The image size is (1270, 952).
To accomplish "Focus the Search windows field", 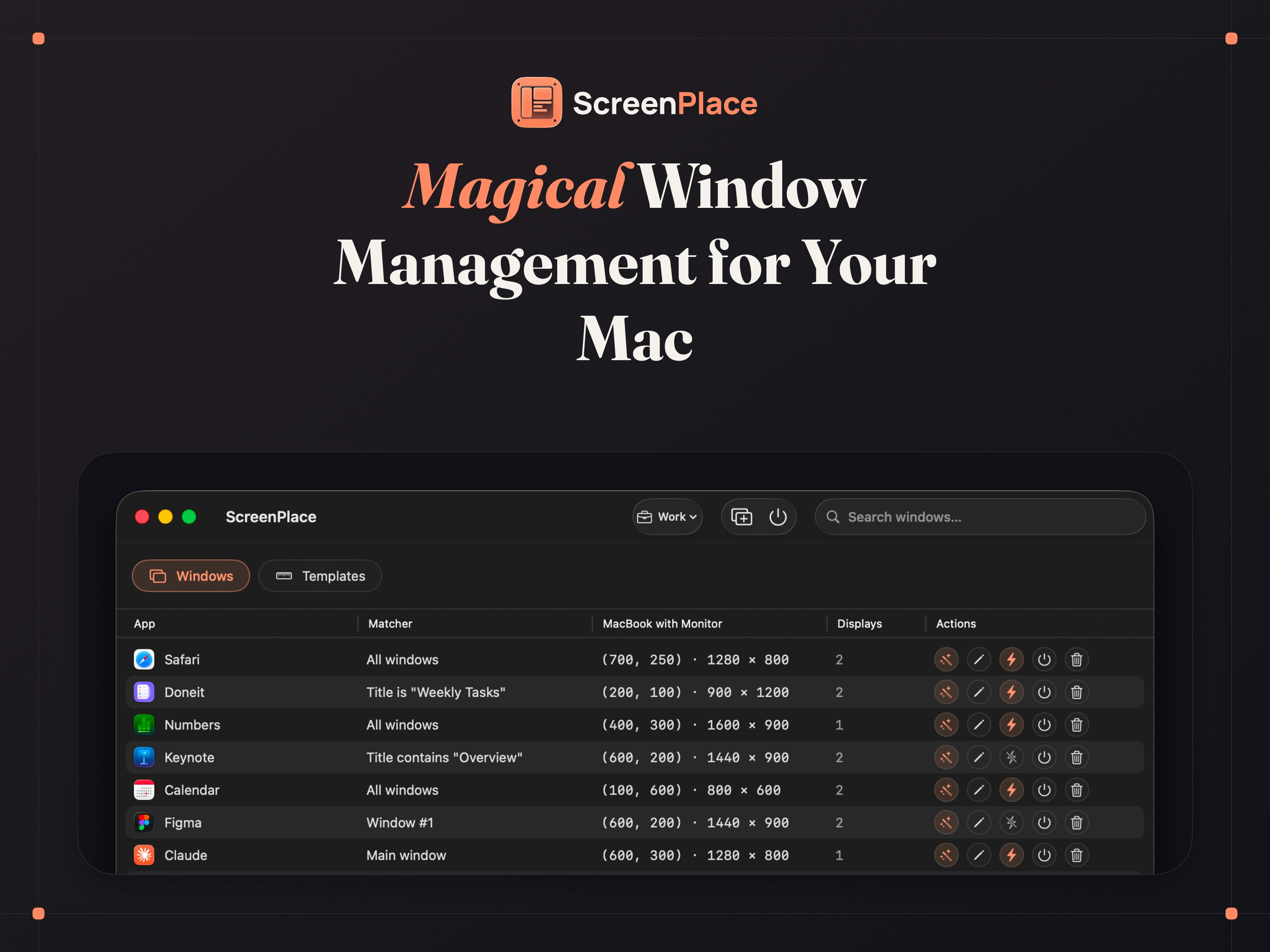I will pos(980,517).
